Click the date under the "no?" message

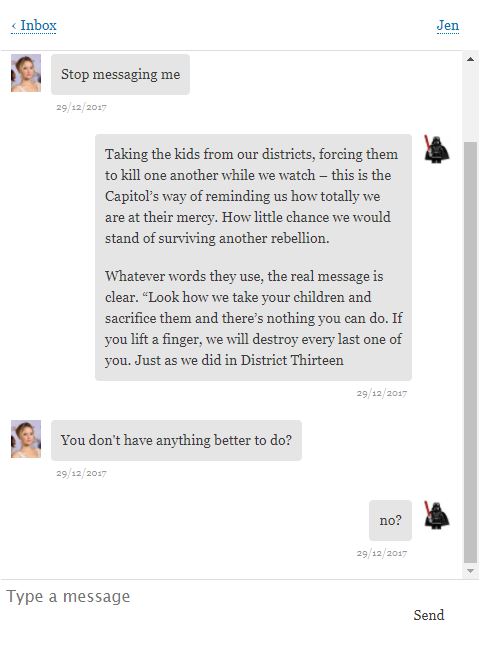point(382,553)
